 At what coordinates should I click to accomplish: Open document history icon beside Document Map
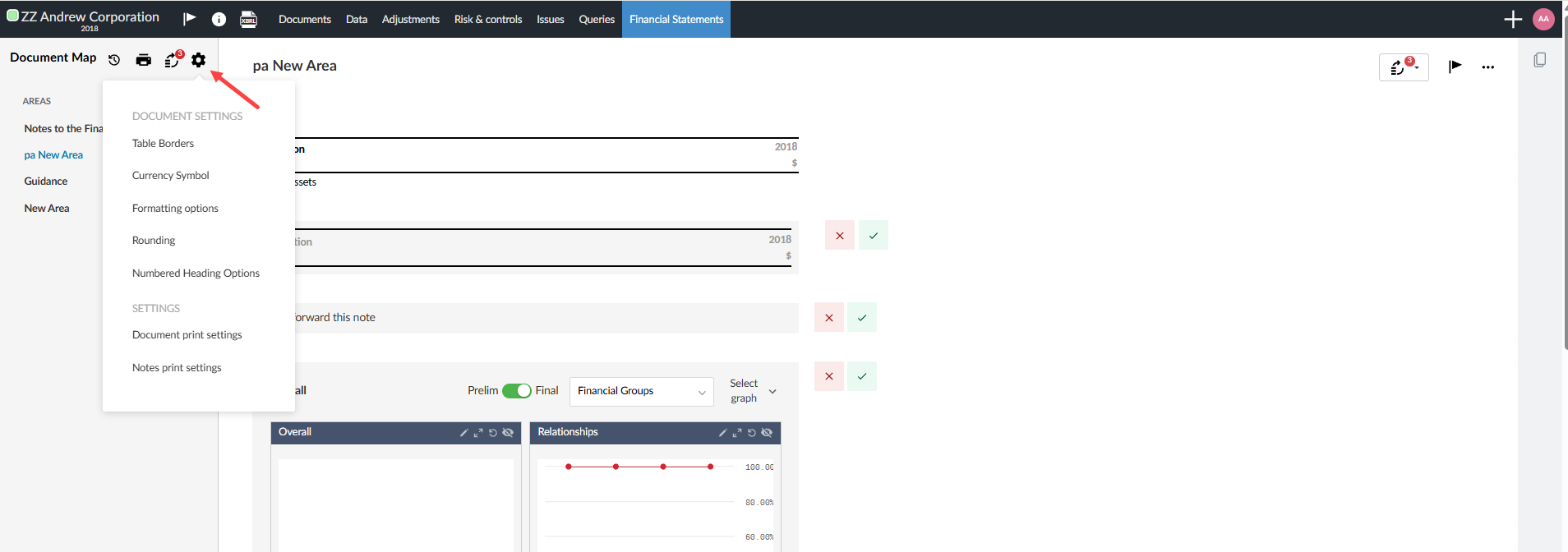(114, 60)
